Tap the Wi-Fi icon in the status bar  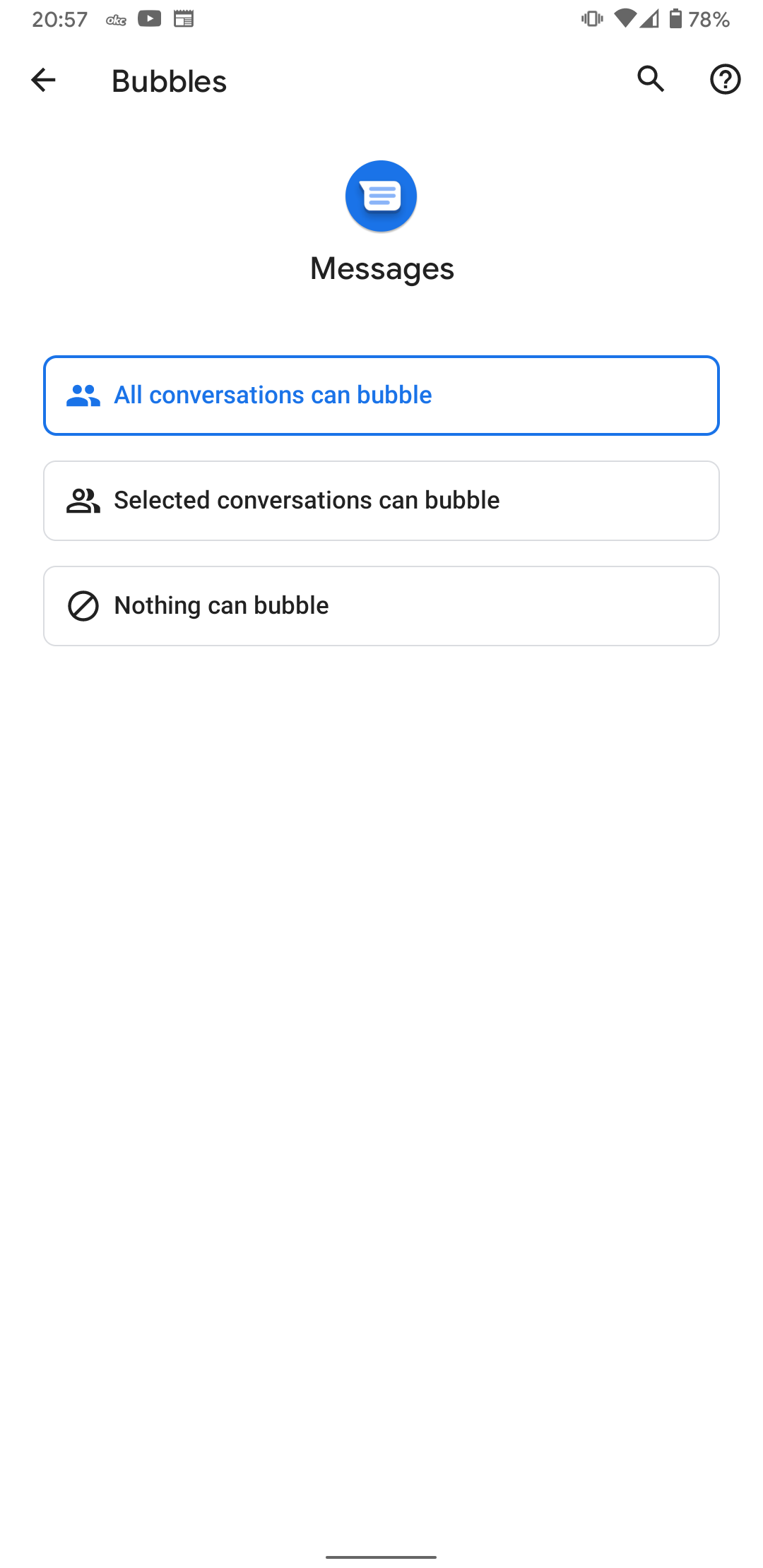point(625,19)
